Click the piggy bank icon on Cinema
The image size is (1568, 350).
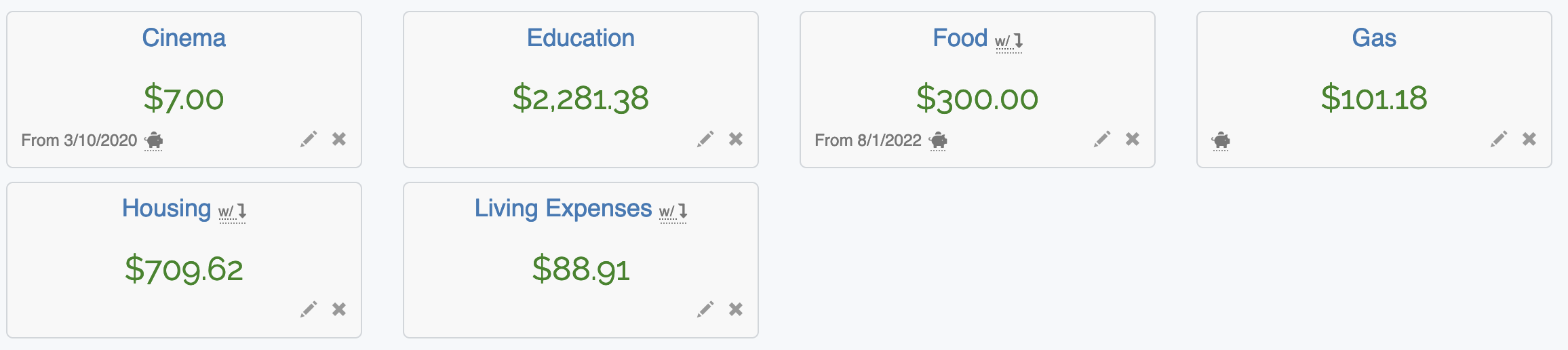[154, 140]
